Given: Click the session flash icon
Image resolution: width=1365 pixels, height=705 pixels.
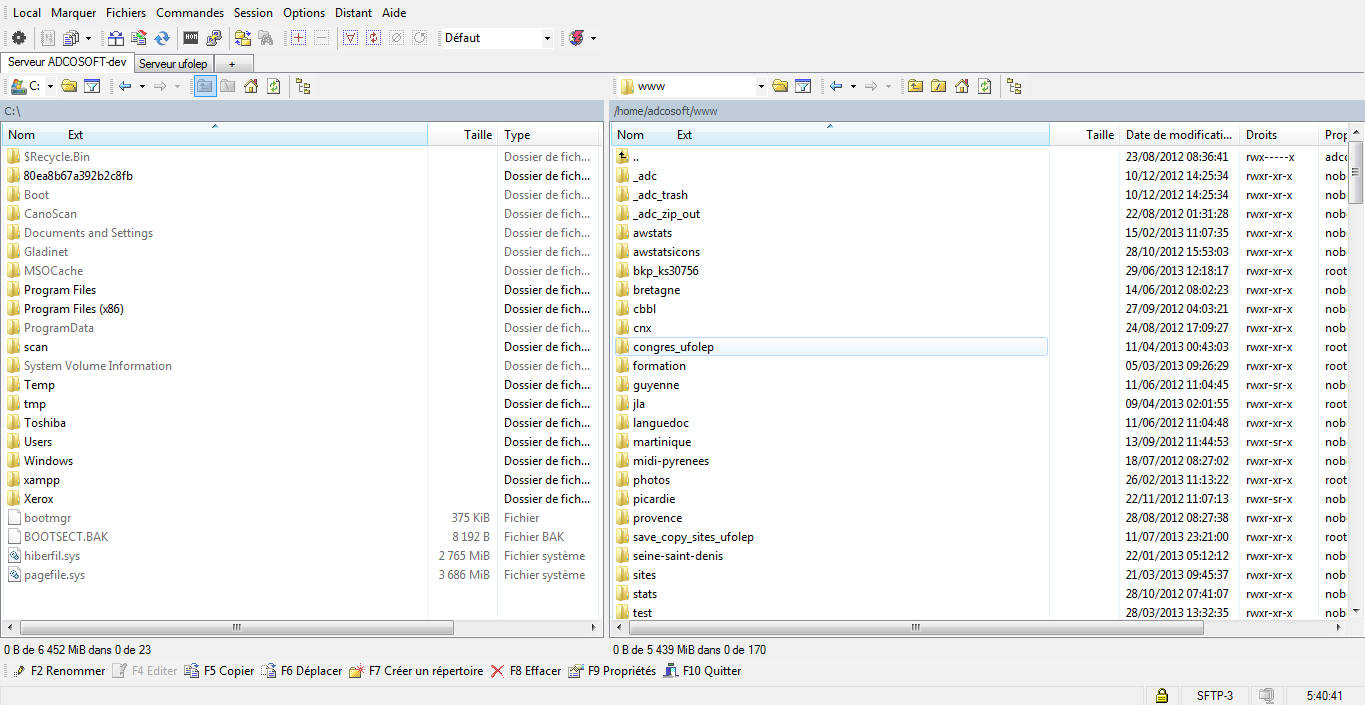Looking at the screenshot, I should [577, 38].
